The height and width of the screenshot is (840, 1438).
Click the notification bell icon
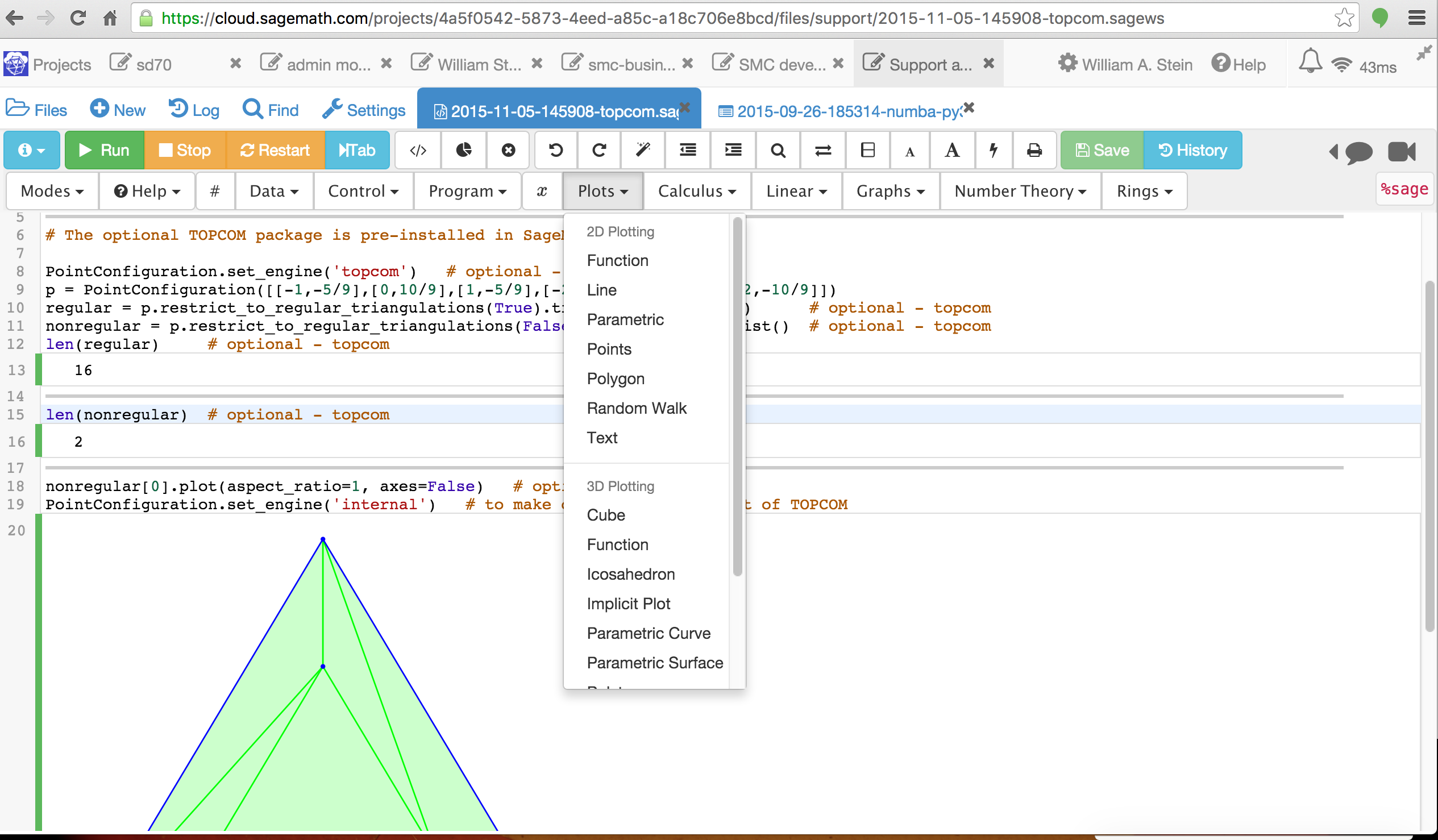(1310, 61)
